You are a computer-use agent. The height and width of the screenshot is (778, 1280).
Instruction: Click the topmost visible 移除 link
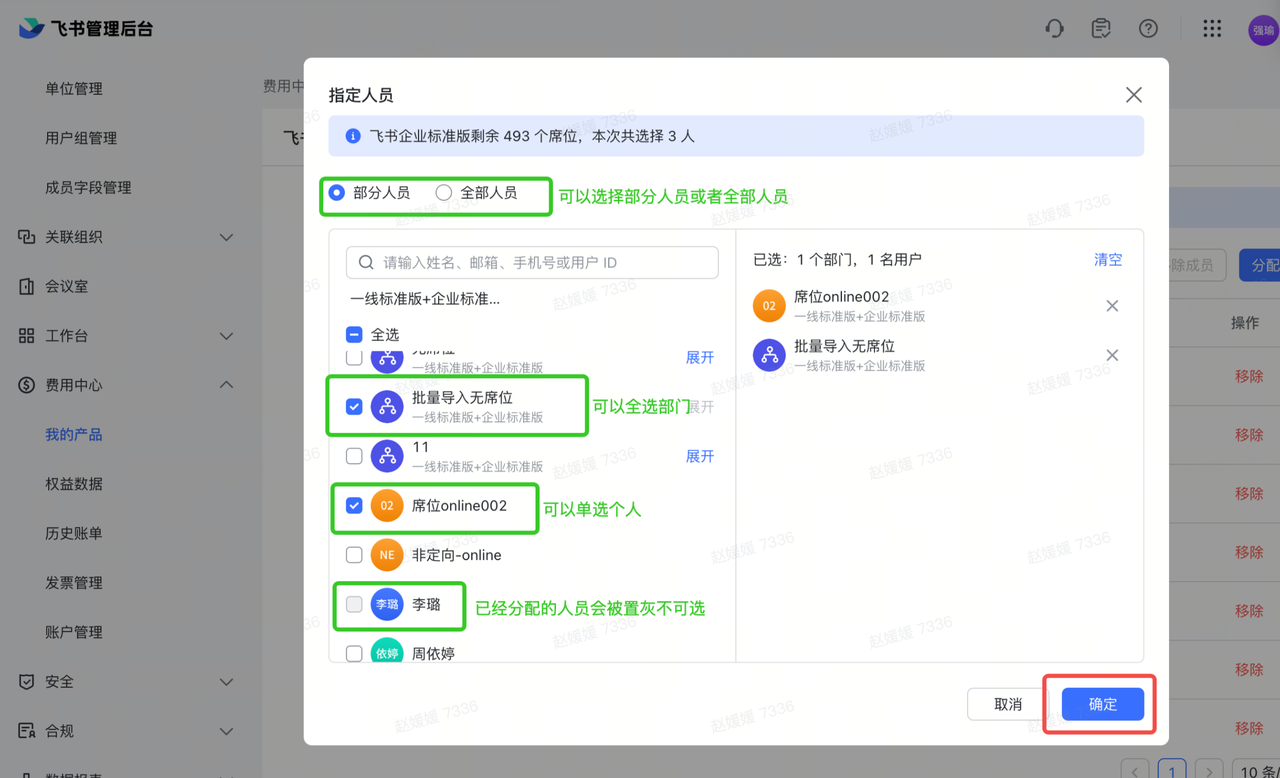pyautogui.click(x=1249, y=376)
